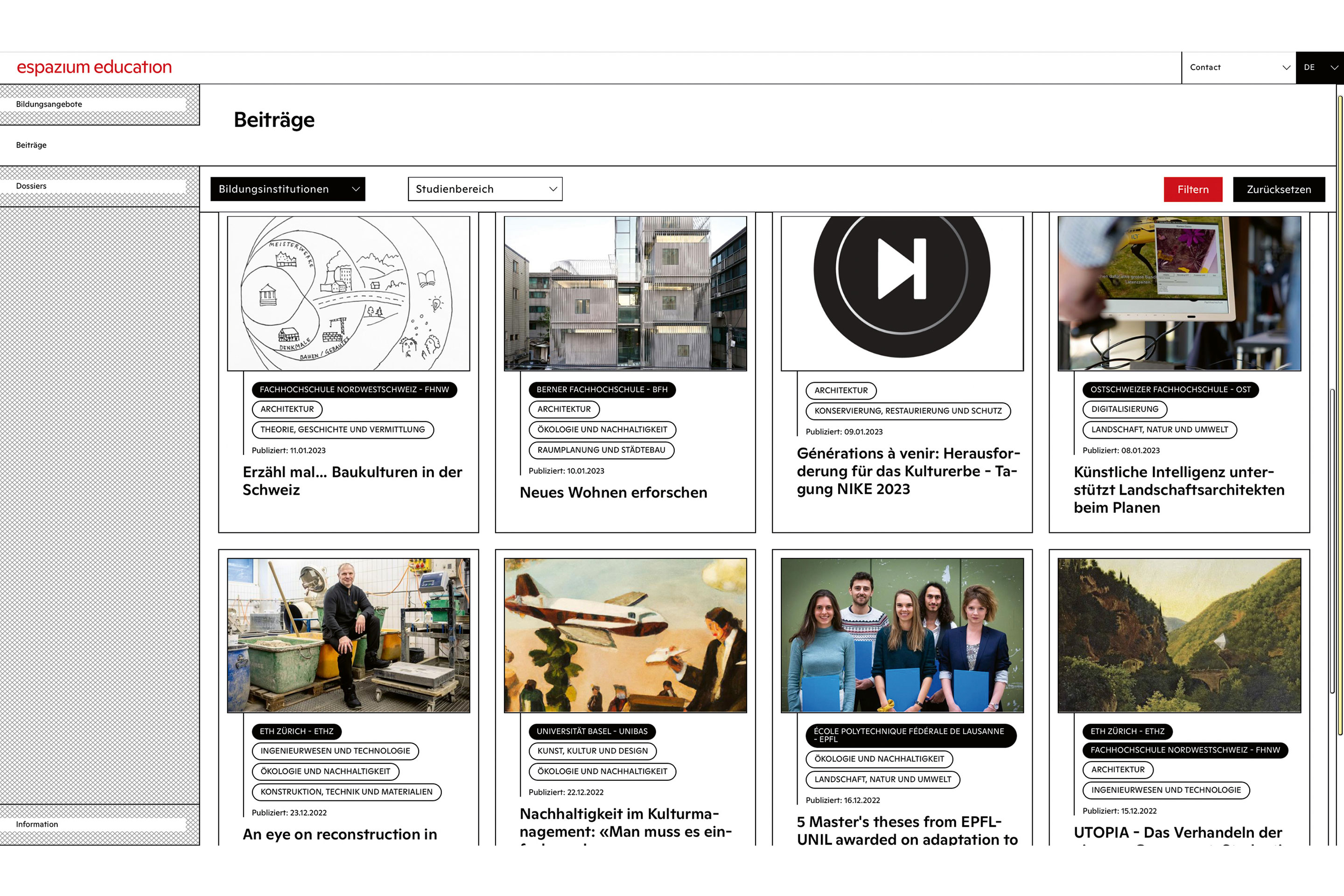The width and height of the screenshot is (1344, 896).
Task: Reset filters with Zurücksetzen button
Action: [1279, 190]
